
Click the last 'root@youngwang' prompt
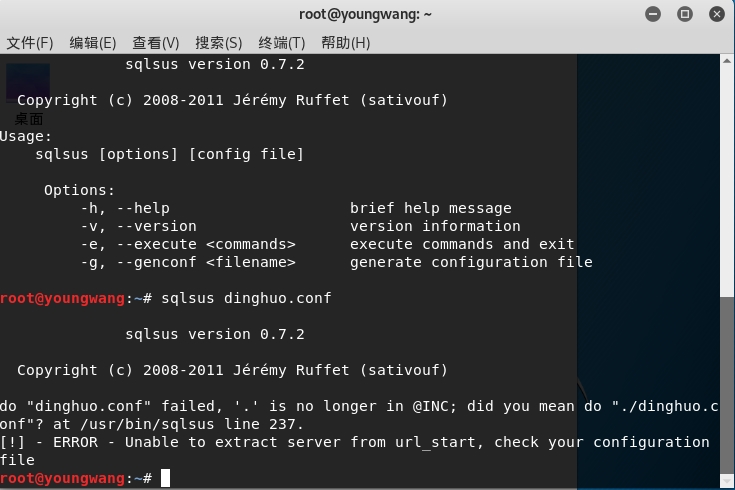62,478
